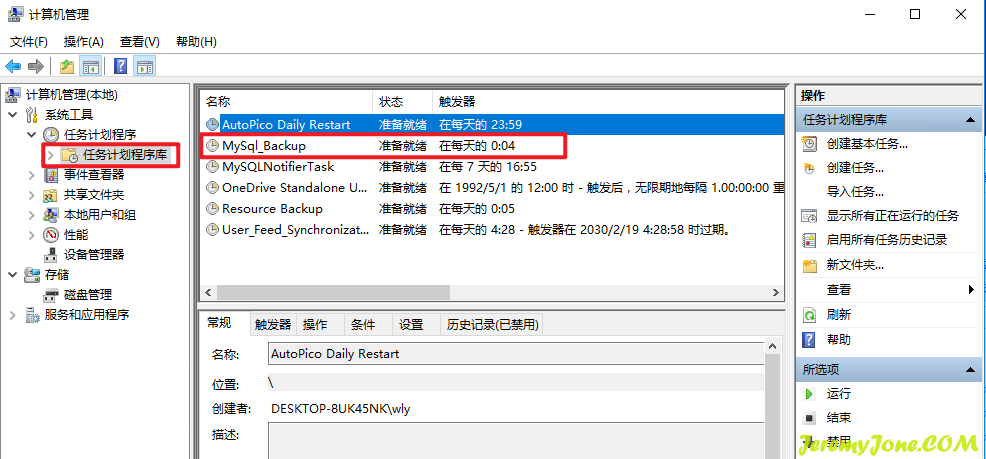Image resolution: width=986 pixels, height=459 pixels.
Task: Expand the 本地用户和组 tree node
Action: coord(31,215)
